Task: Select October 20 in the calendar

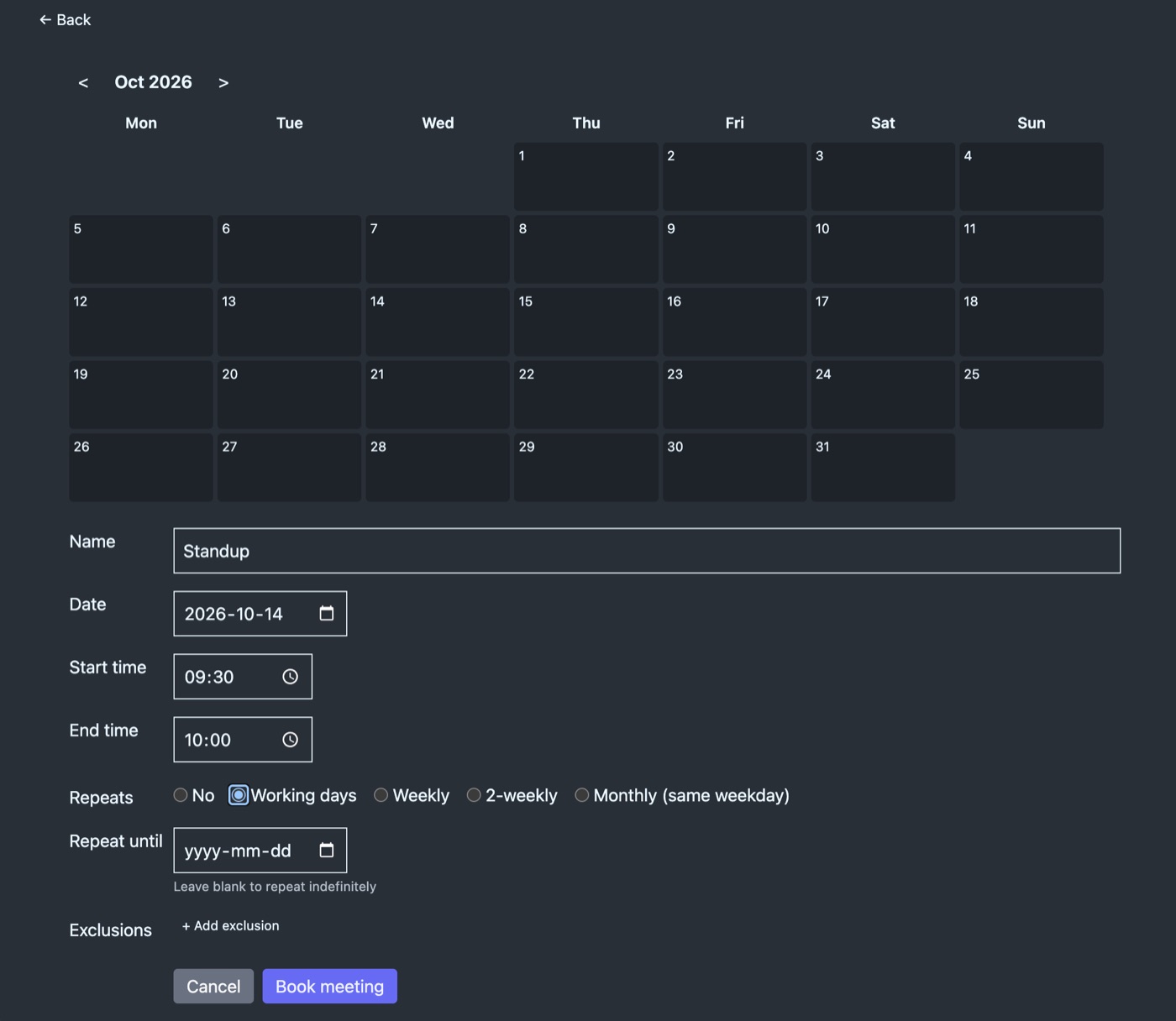Action: tap(290, 395)
